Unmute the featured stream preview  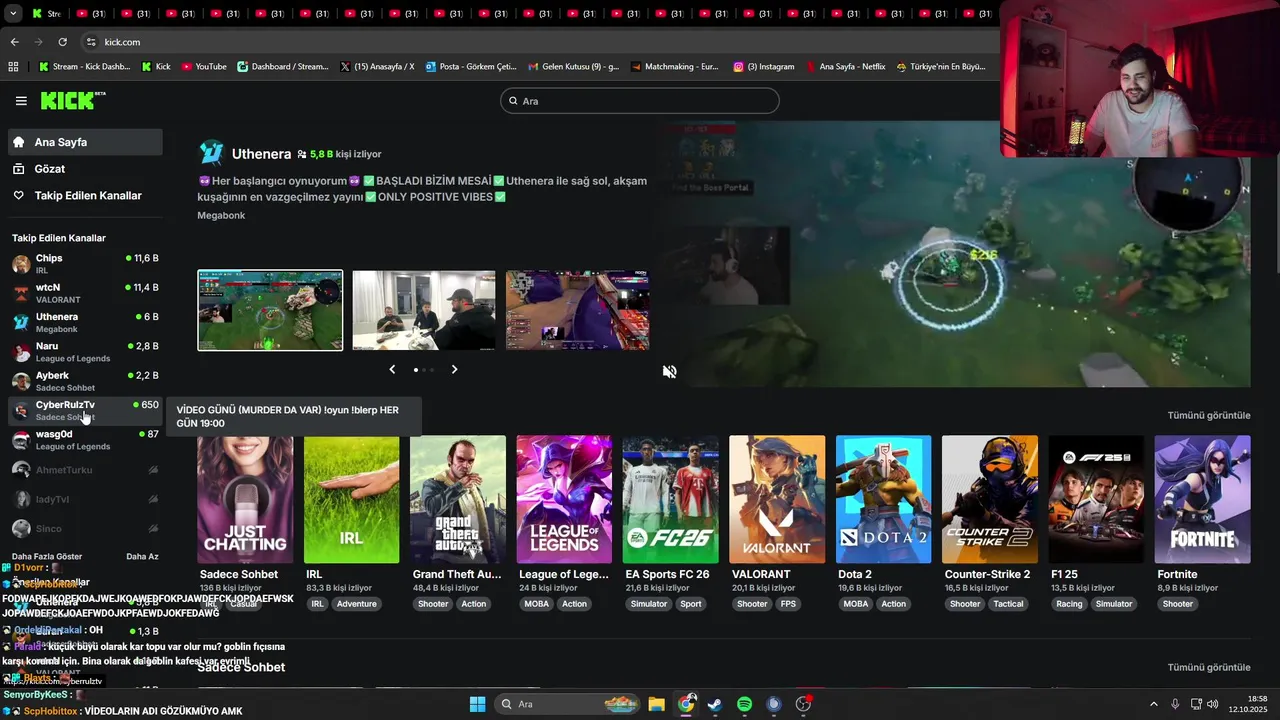click(670, 372)
